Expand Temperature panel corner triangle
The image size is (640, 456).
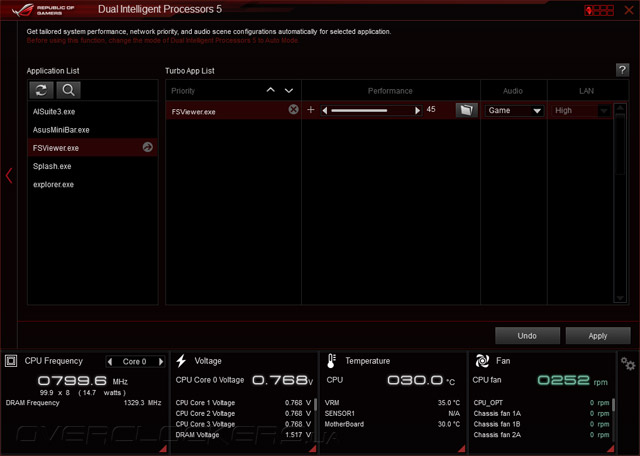click(x=462, y=449)
